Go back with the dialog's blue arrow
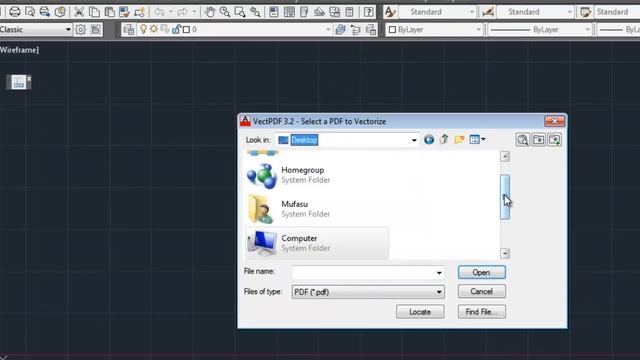 coord(429,140)
